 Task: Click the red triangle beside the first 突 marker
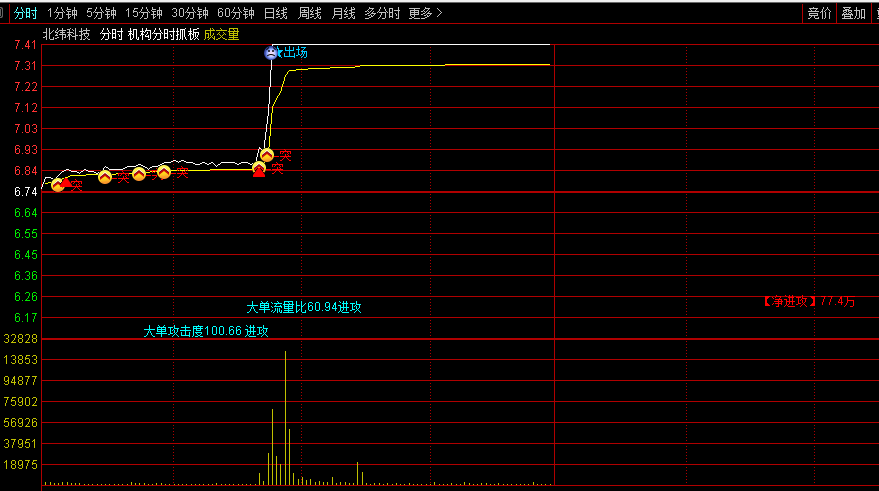pos(66,182)
